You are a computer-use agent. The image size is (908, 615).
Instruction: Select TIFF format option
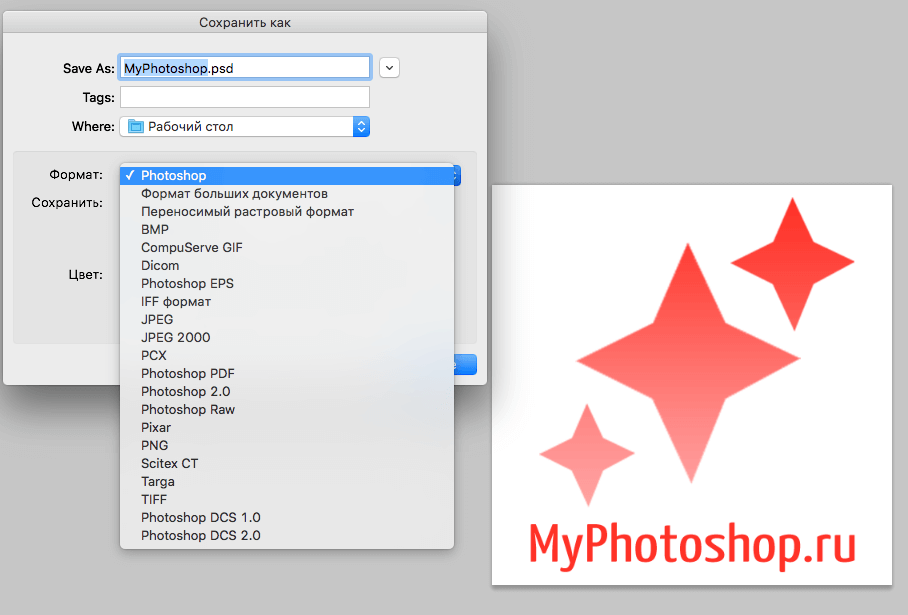154,499
